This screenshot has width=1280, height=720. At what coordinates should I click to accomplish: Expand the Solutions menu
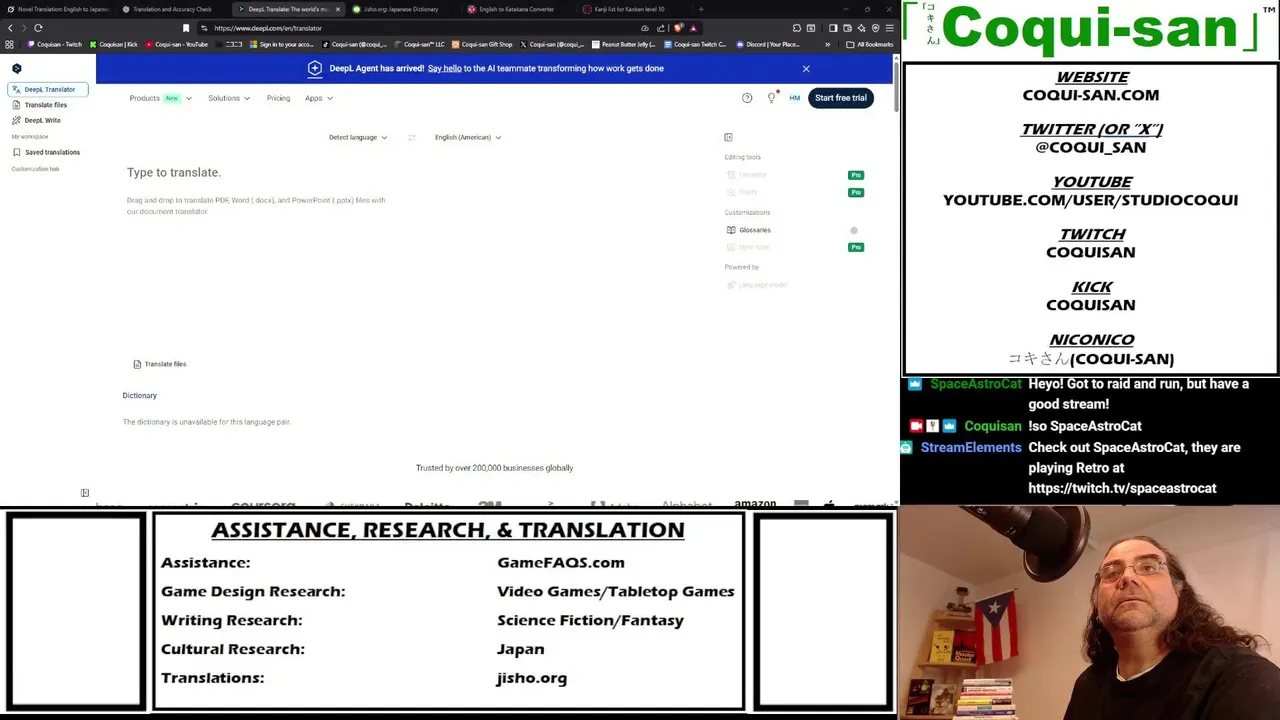(x=229, y=98)
